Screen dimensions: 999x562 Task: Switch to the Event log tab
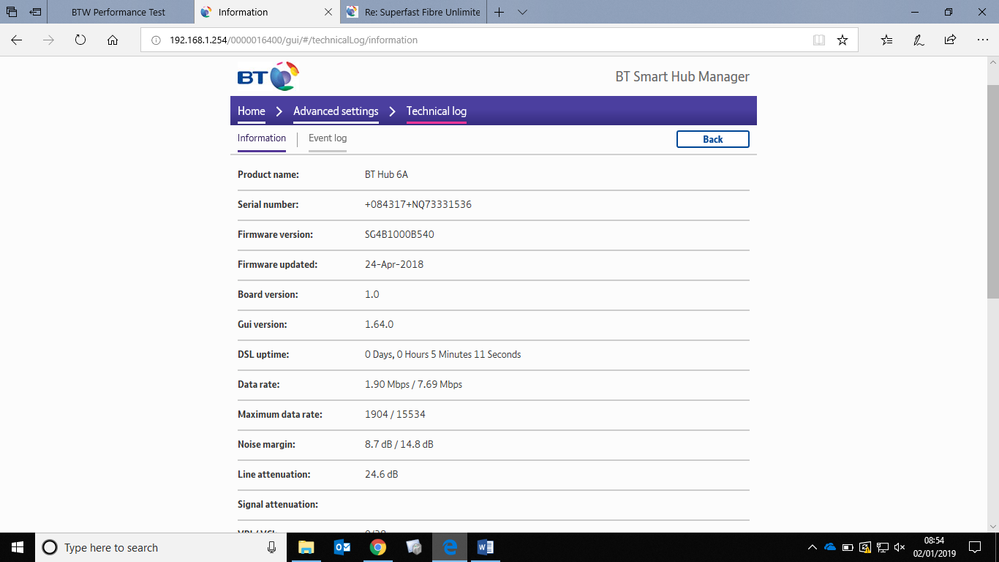[x=327, y=138]
